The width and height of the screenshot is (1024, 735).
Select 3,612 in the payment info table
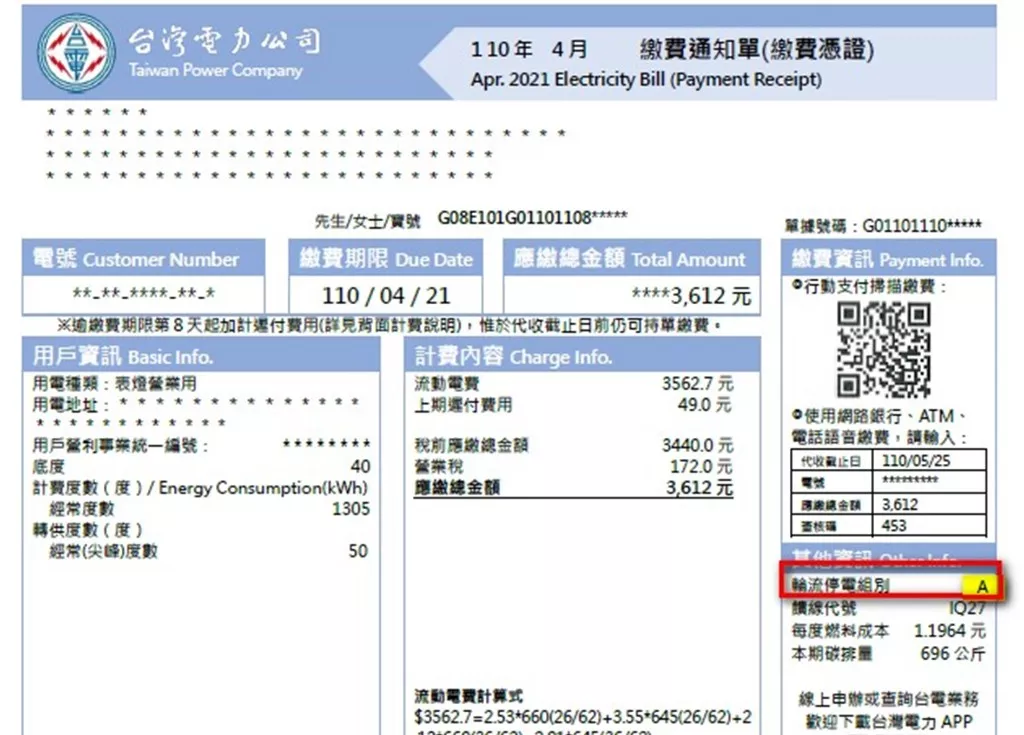[900, 504]
